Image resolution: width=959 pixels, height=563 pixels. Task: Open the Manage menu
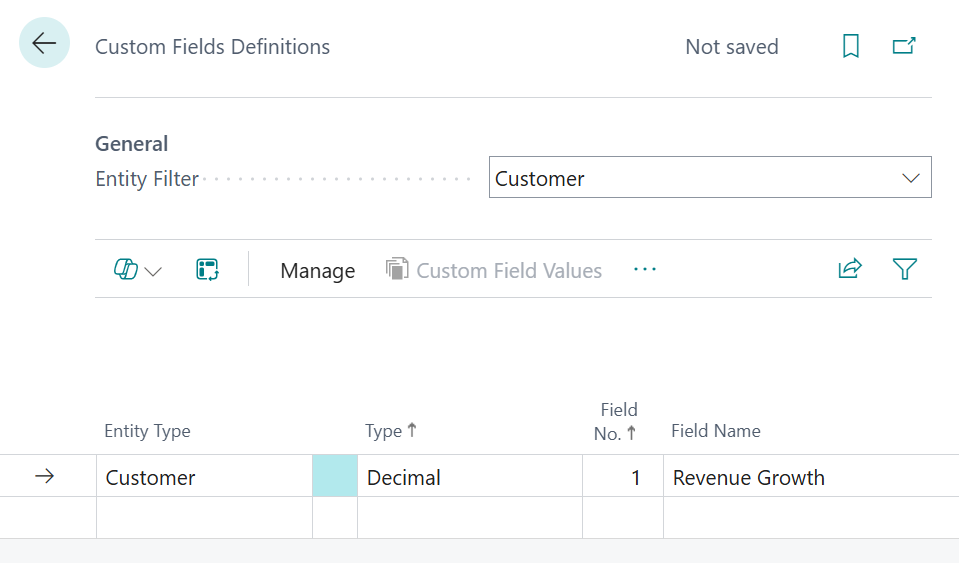click(317, 271)
